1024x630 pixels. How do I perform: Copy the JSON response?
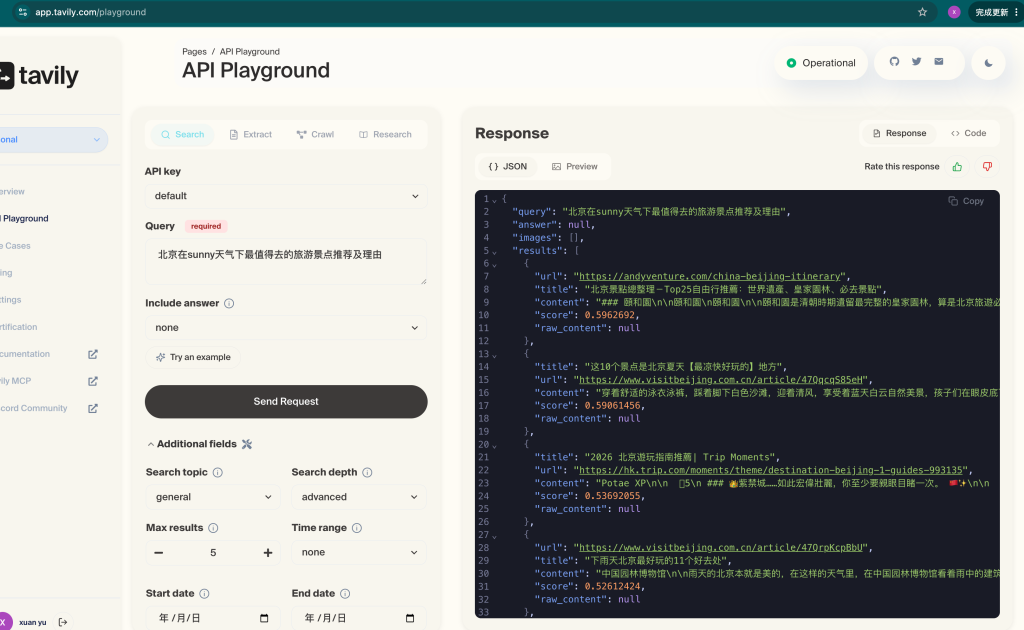(966, 201)
